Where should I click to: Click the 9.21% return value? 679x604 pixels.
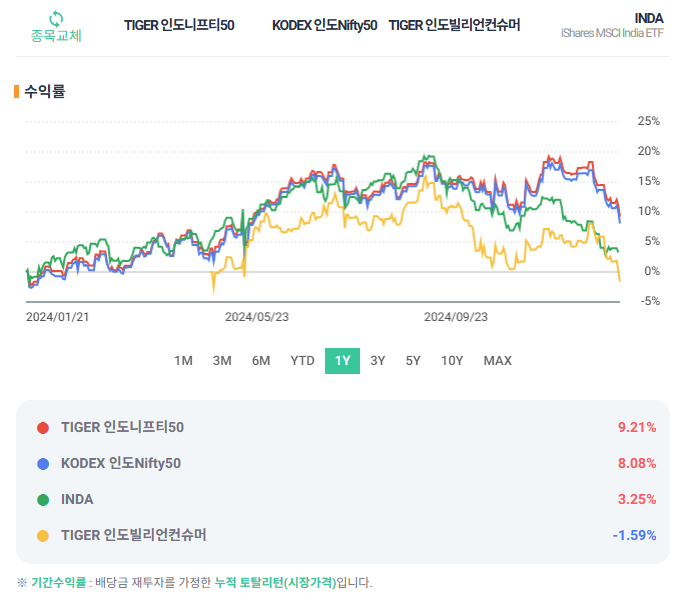click(x=637, y=427)
